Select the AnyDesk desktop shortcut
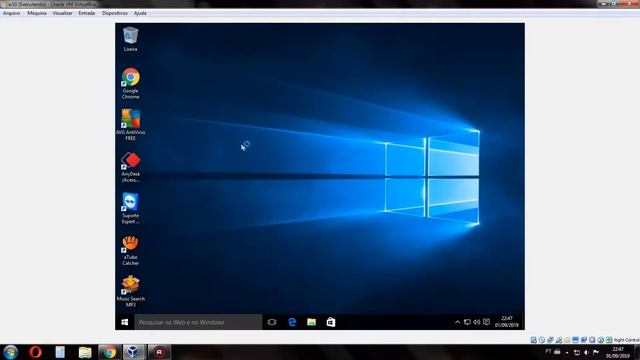The height and width of the screenshot is (360, 640). click(x=131, y=167)
